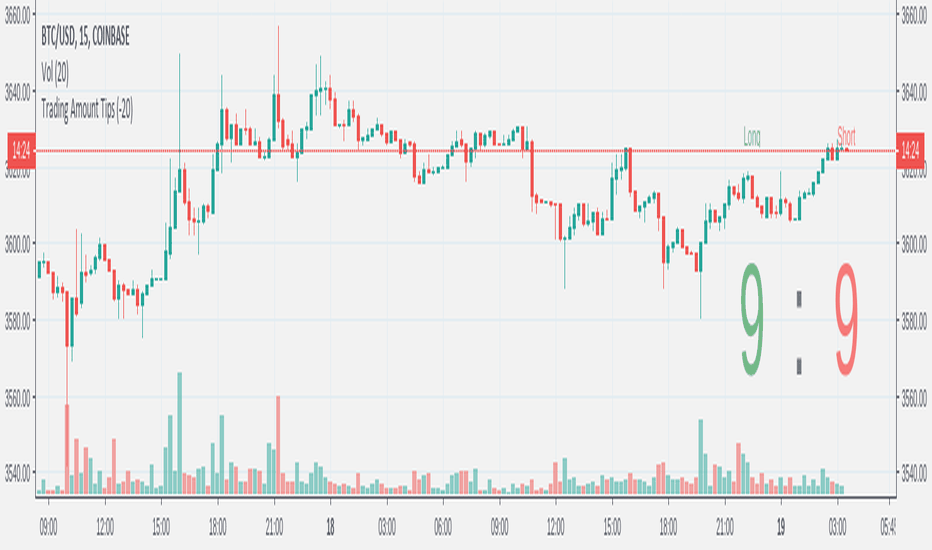932x550 pixels.
Task: Click the green Long label on the chart
Action: coord(751,137)
